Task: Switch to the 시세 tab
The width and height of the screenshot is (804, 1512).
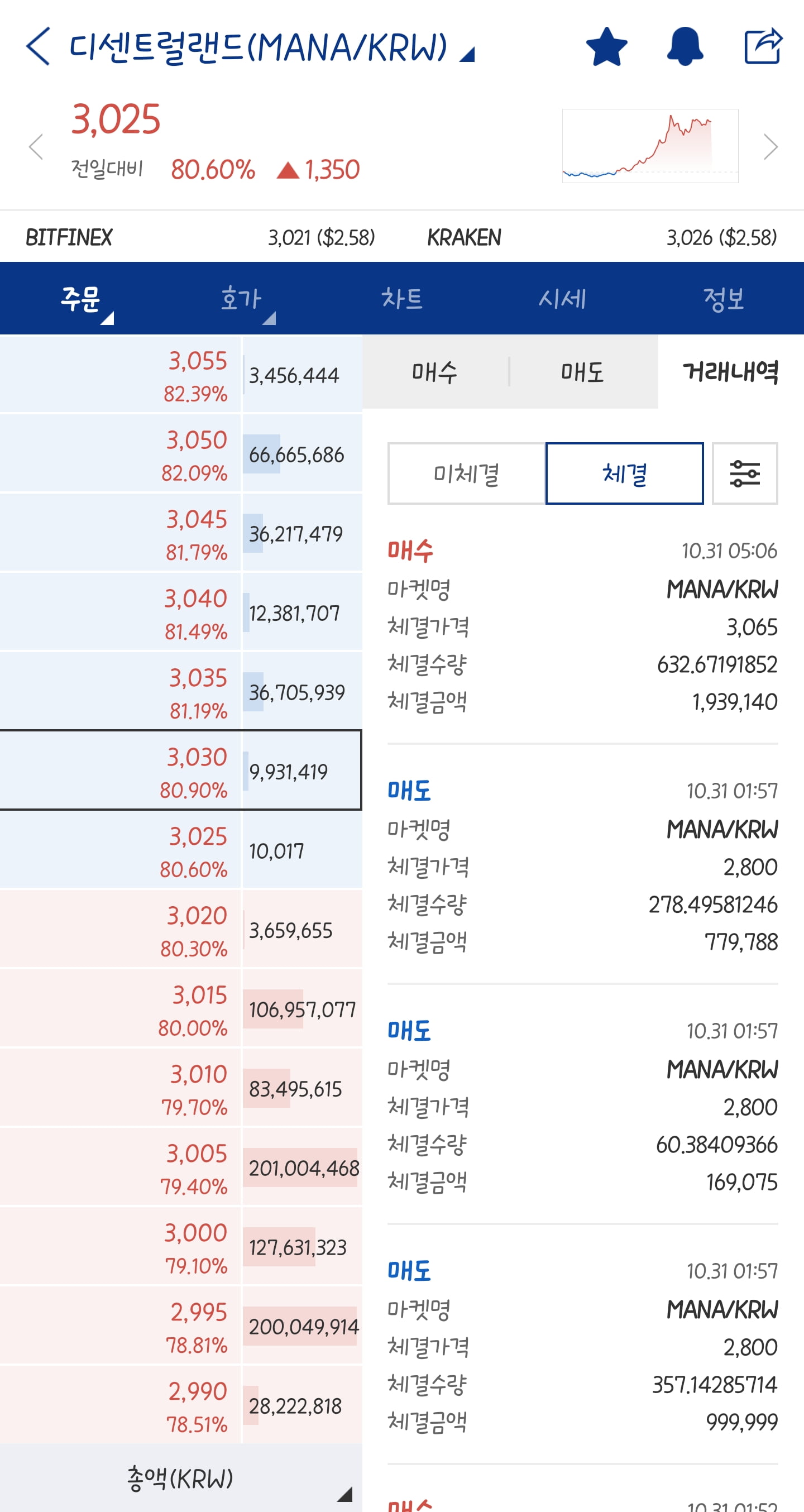Action: 563,299
